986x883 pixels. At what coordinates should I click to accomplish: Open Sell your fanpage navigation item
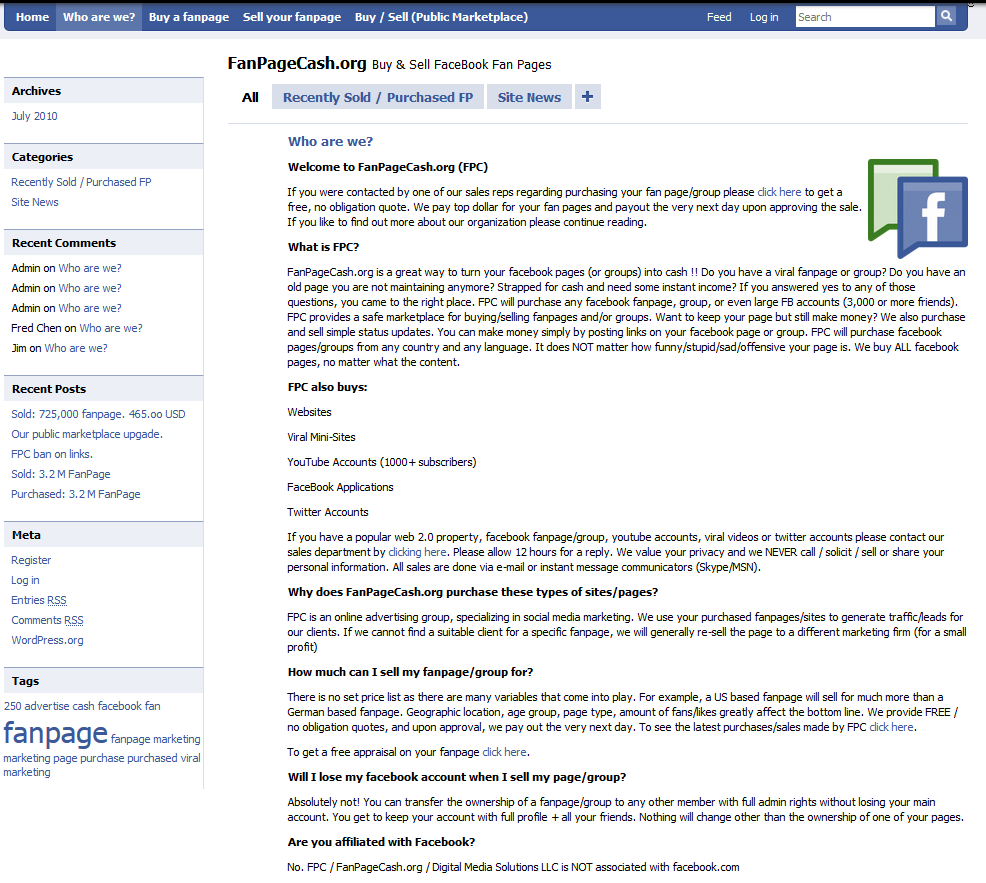click(292, 17)
